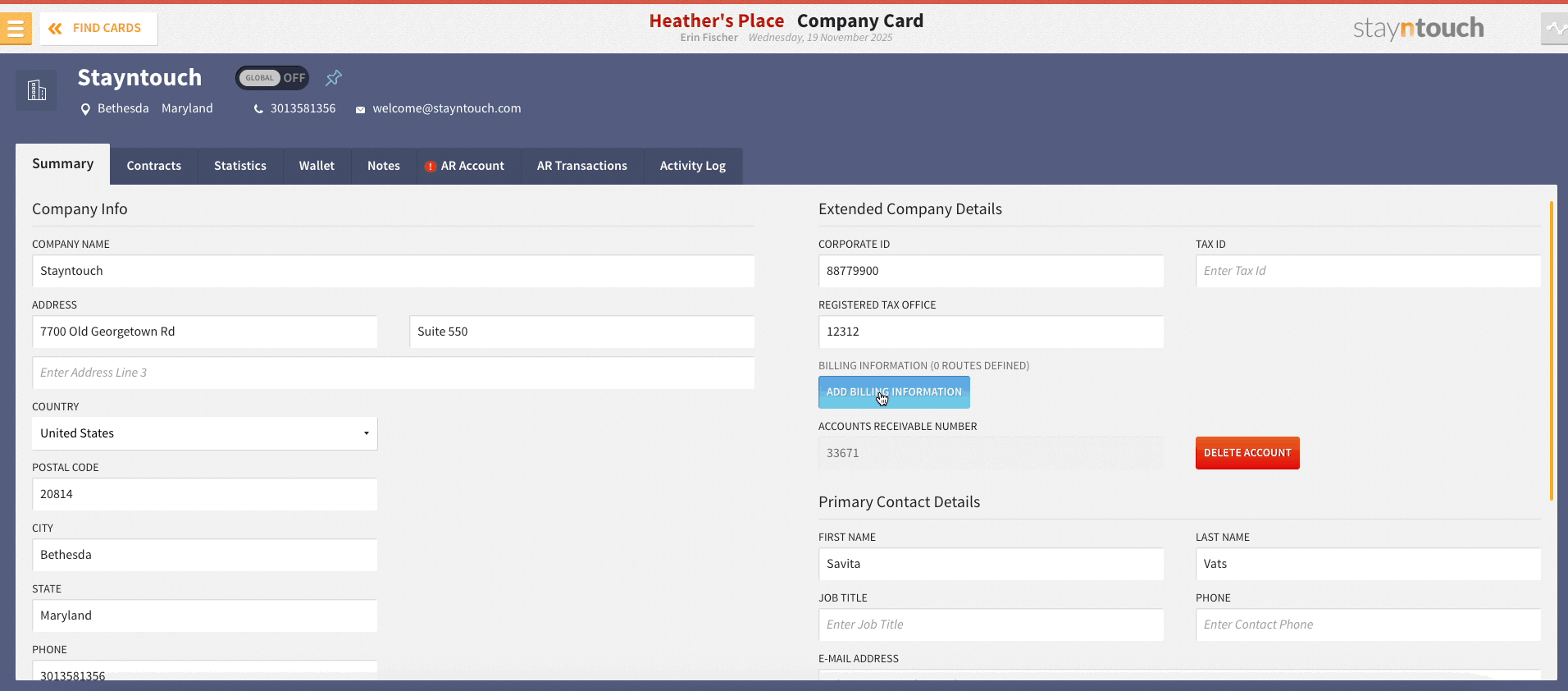Click the Erin Fischer user name

coord(709,38)
